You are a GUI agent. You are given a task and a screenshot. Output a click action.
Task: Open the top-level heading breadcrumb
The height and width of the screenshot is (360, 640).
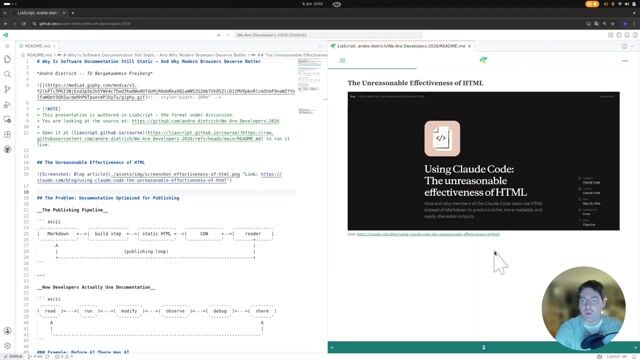[155, 55]
